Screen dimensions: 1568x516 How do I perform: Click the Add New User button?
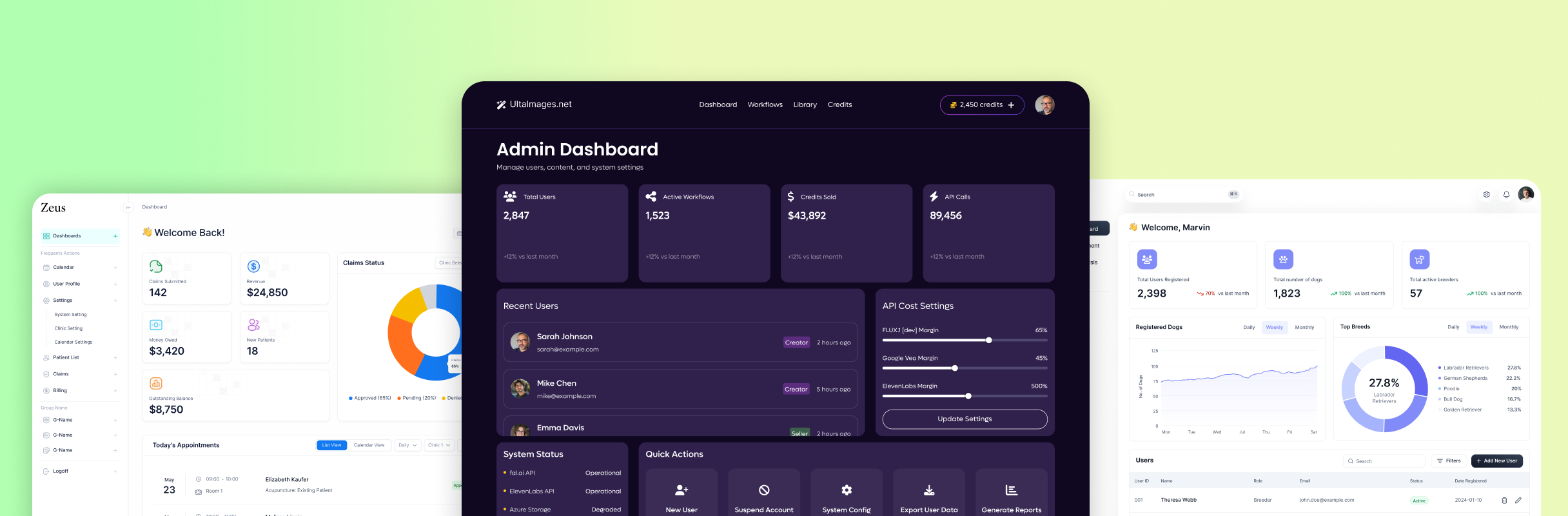1496,461
